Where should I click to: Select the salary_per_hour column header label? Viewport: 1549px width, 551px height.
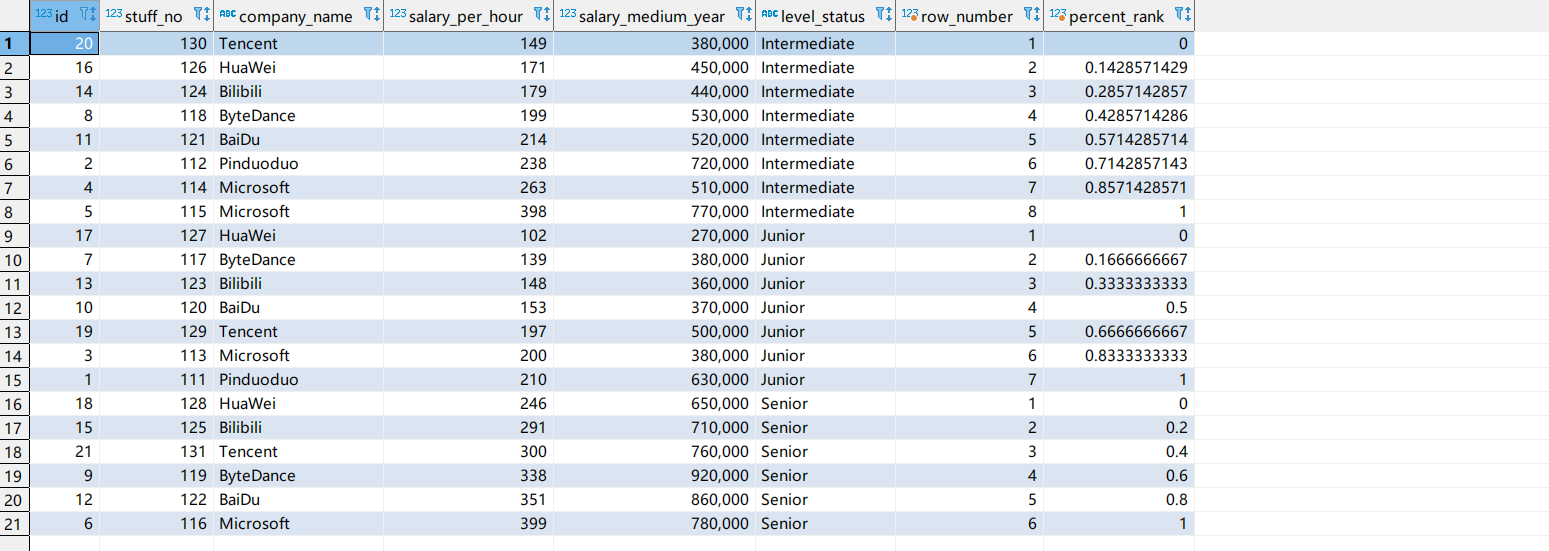[466, 15]
